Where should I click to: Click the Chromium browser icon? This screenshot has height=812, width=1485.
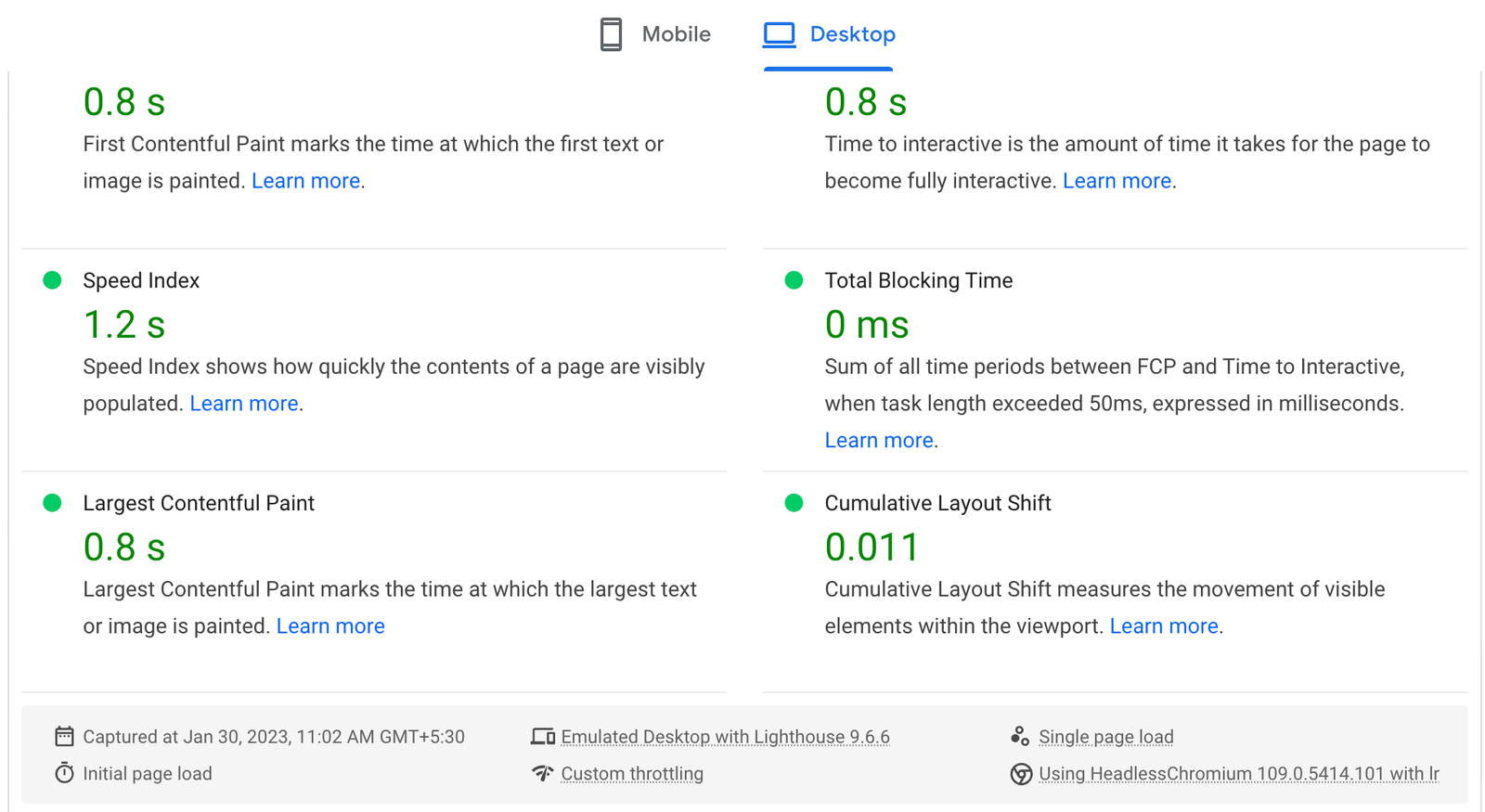(1021, 774)
